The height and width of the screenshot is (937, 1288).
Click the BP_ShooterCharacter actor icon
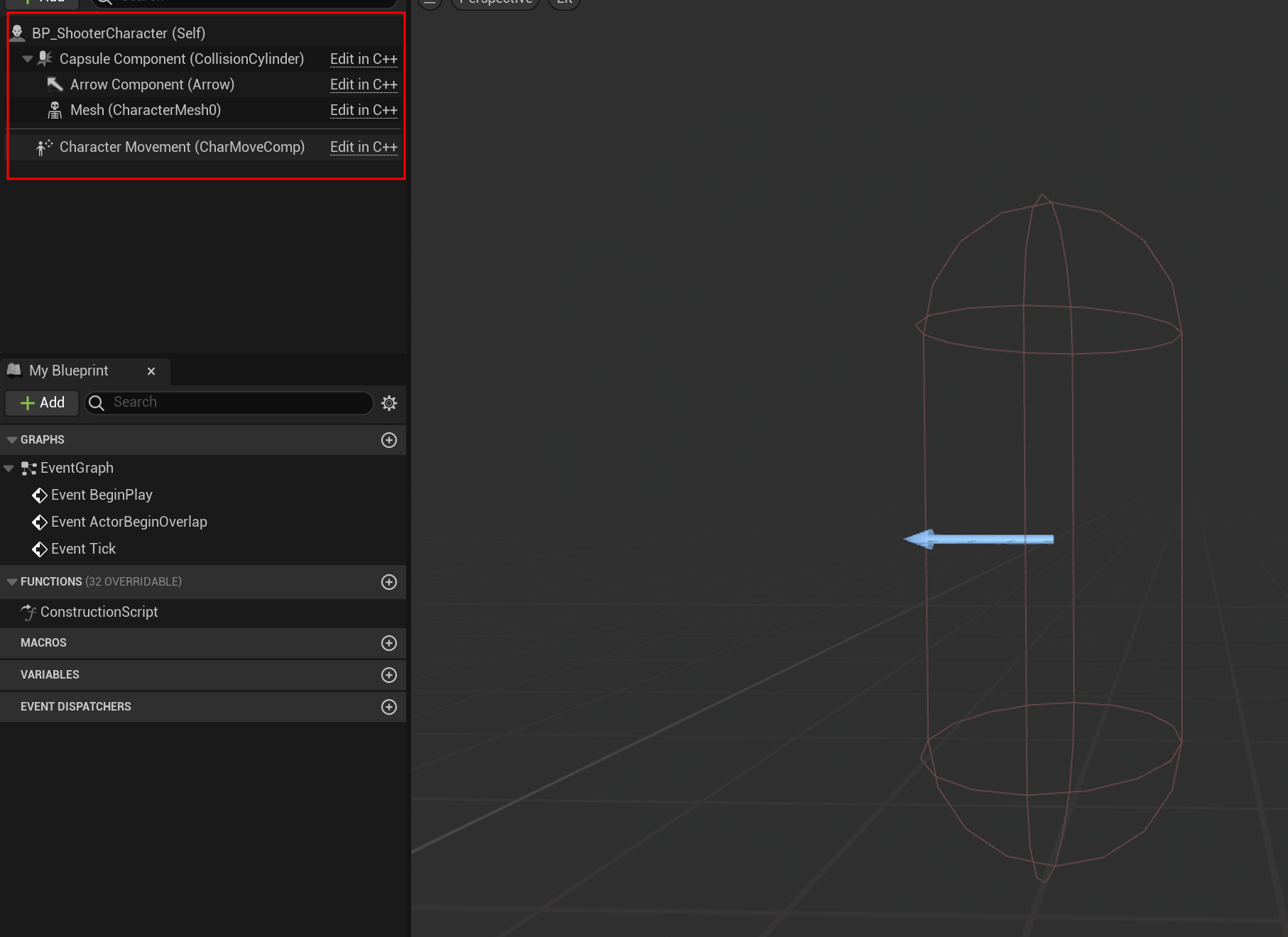tap(18, 33)
